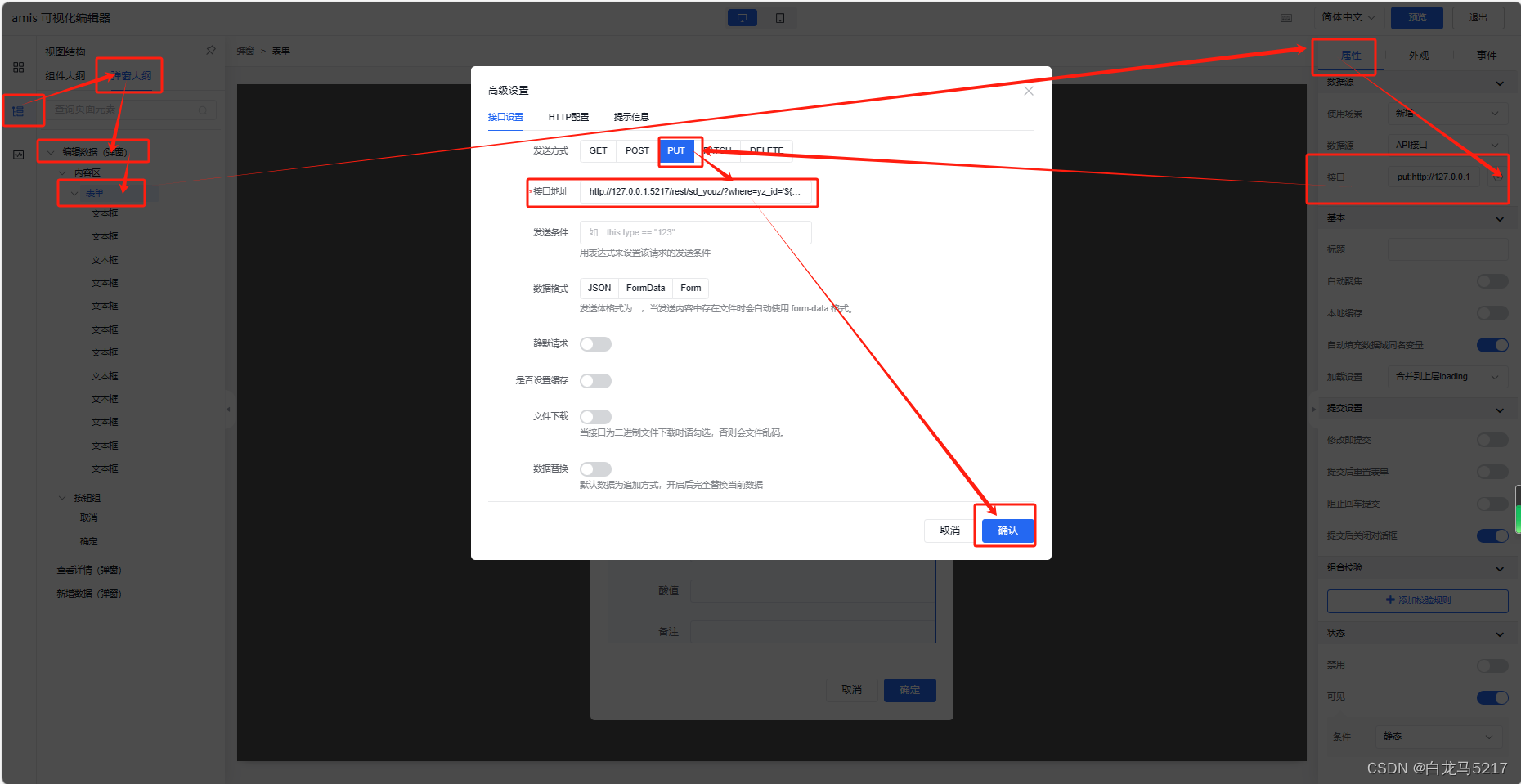This screenshot has height=784, width=1521.
Task: Select 取消 item under 按钮组
Action: (89, 518)
